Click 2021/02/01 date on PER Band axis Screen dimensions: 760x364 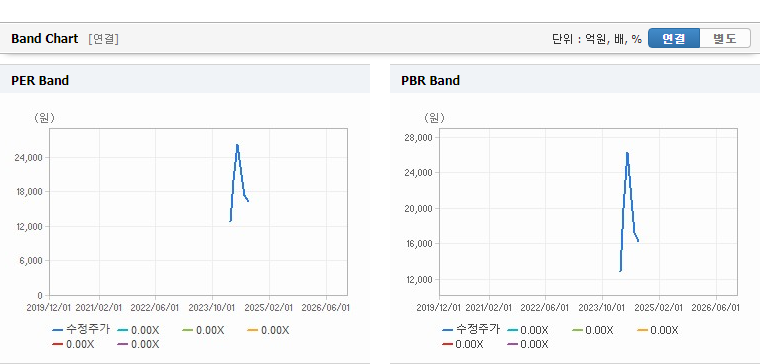tap(98, 308)
